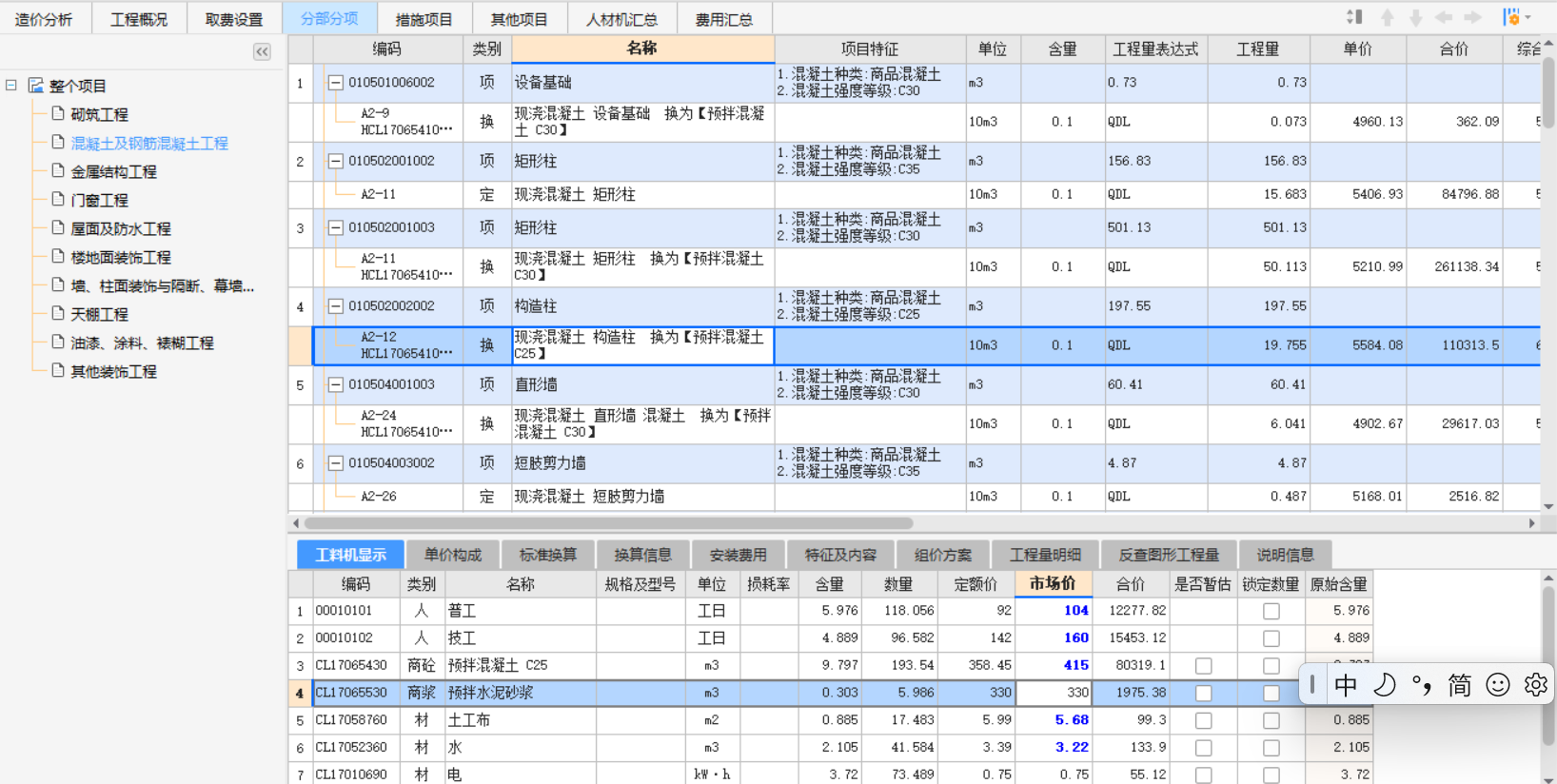Collapse the left tree panel with the double-chevron icon
1557x784 pixels.
click(262, 51)
